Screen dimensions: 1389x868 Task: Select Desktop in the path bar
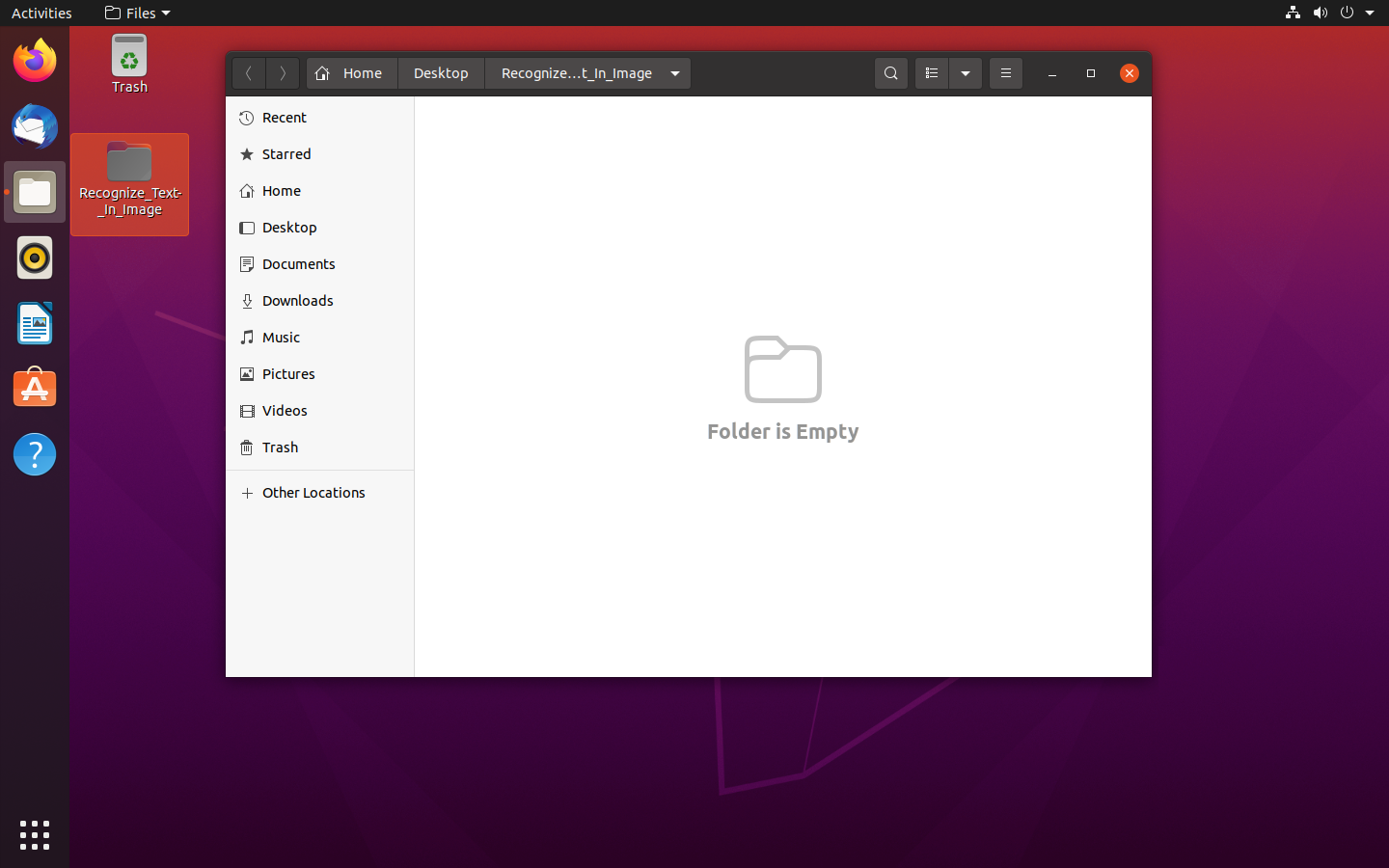(441, 73)
